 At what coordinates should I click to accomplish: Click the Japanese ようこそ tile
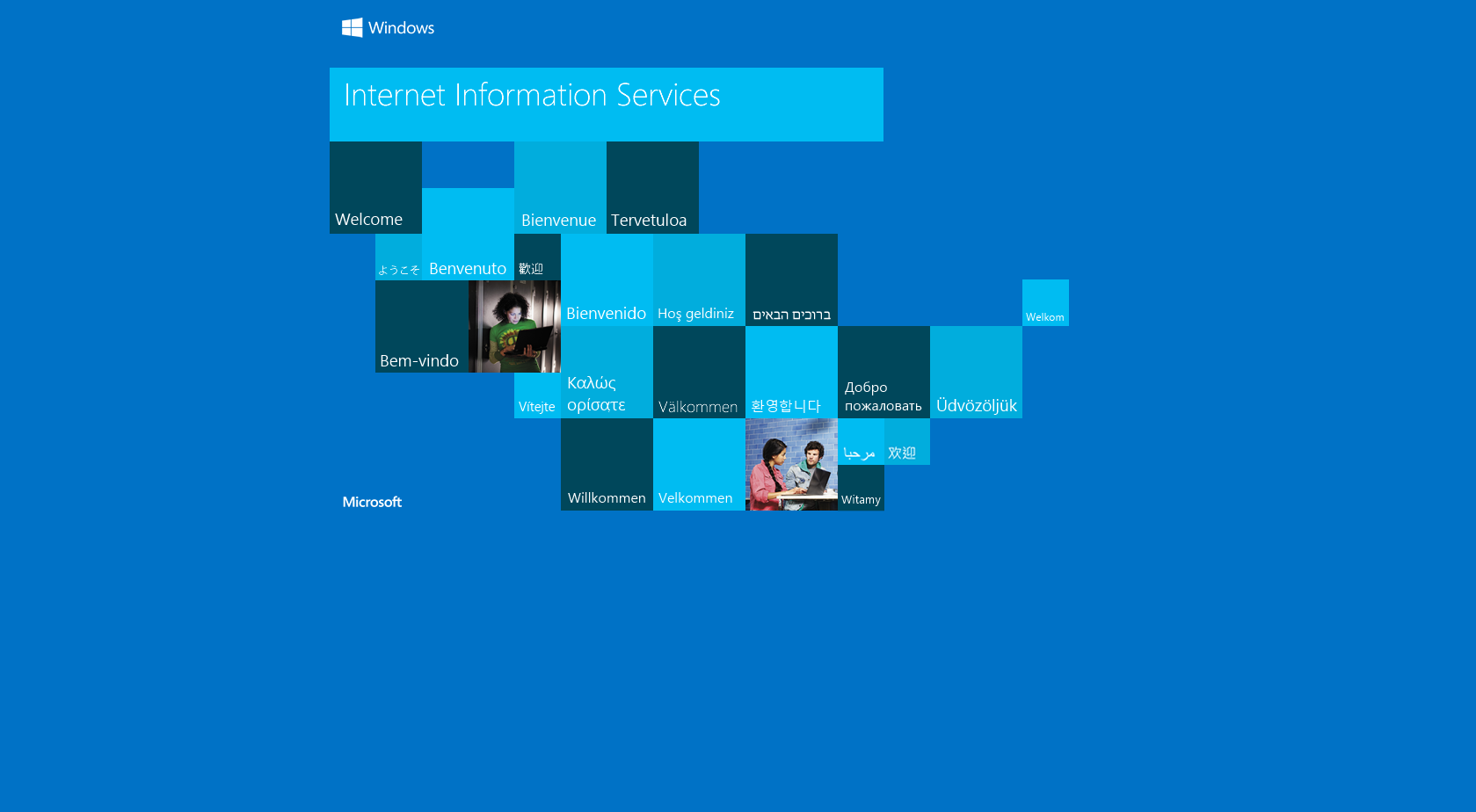398,257
